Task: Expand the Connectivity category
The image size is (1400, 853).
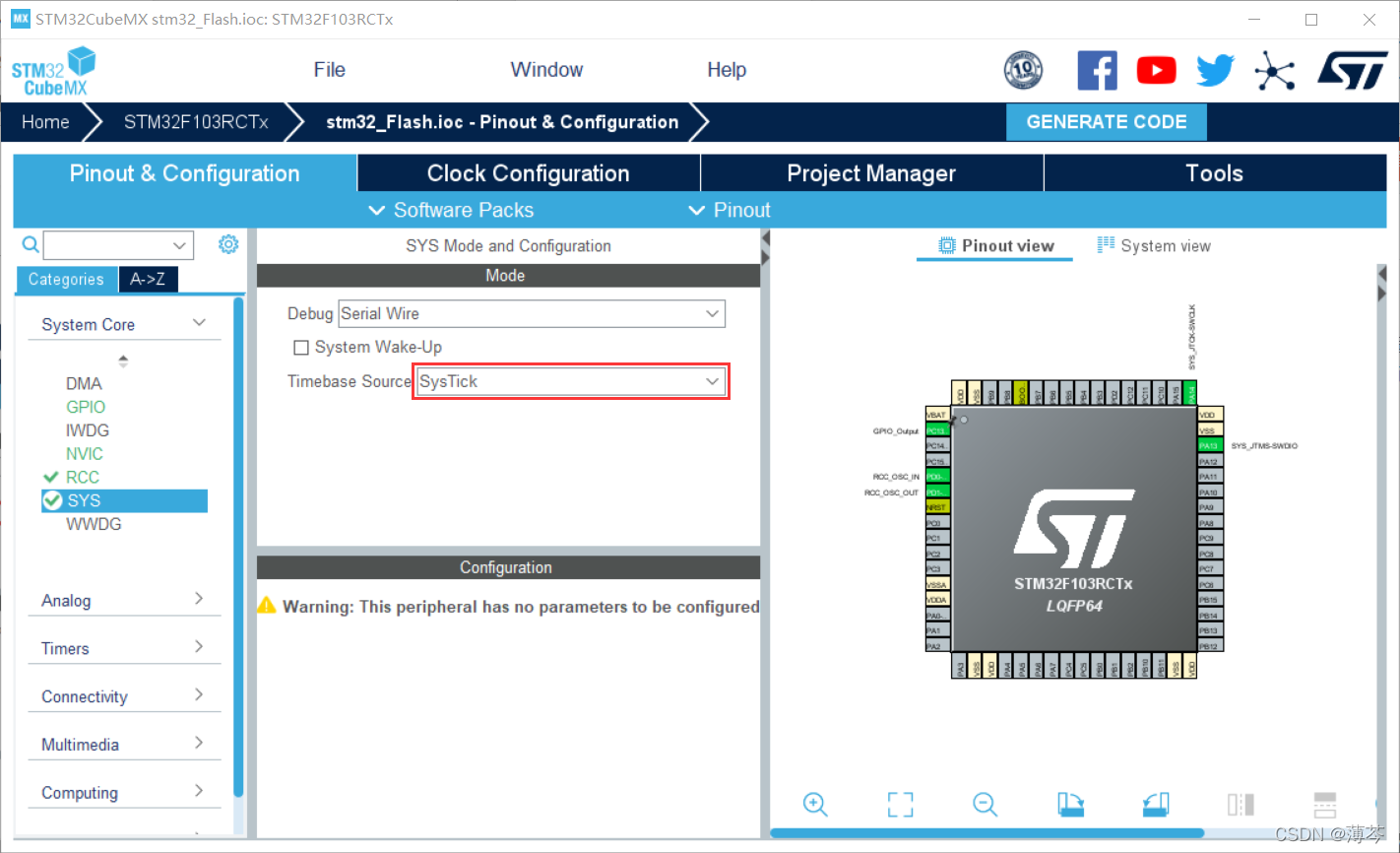Action: pos(124,696)
